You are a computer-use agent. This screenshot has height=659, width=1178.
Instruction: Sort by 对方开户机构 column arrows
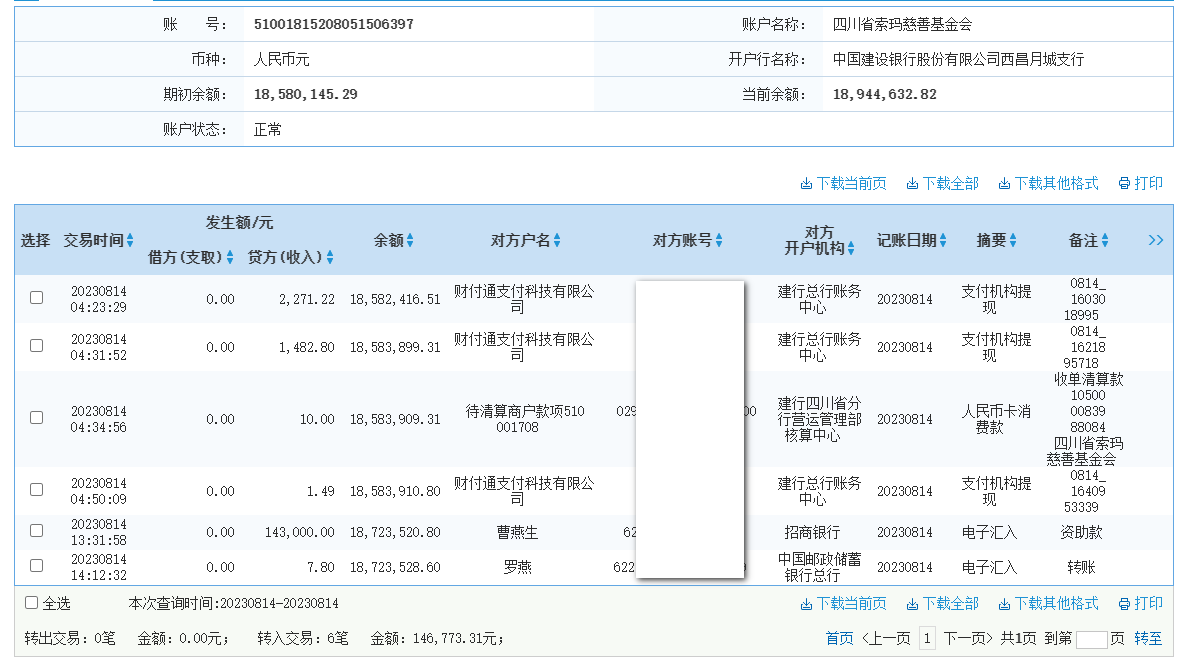click(x=851, y=249)
